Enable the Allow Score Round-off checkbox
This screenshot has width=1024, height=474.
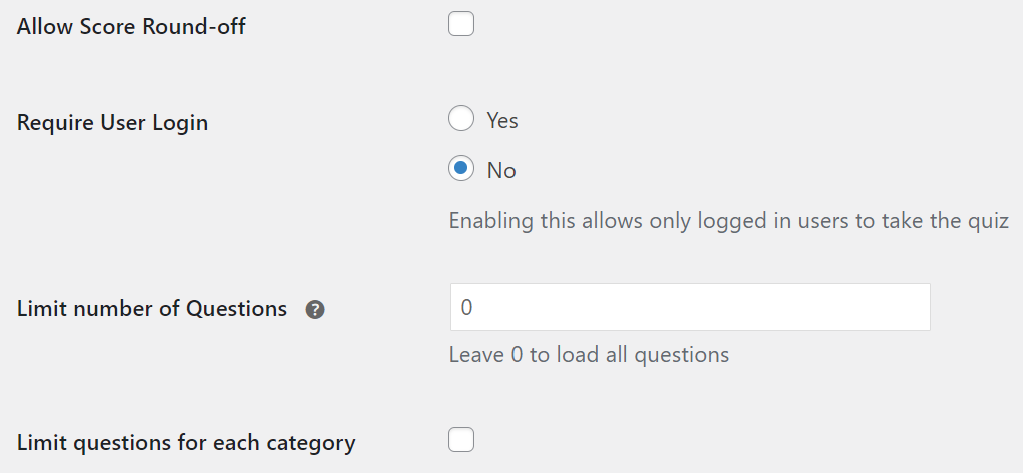(460, 24)
